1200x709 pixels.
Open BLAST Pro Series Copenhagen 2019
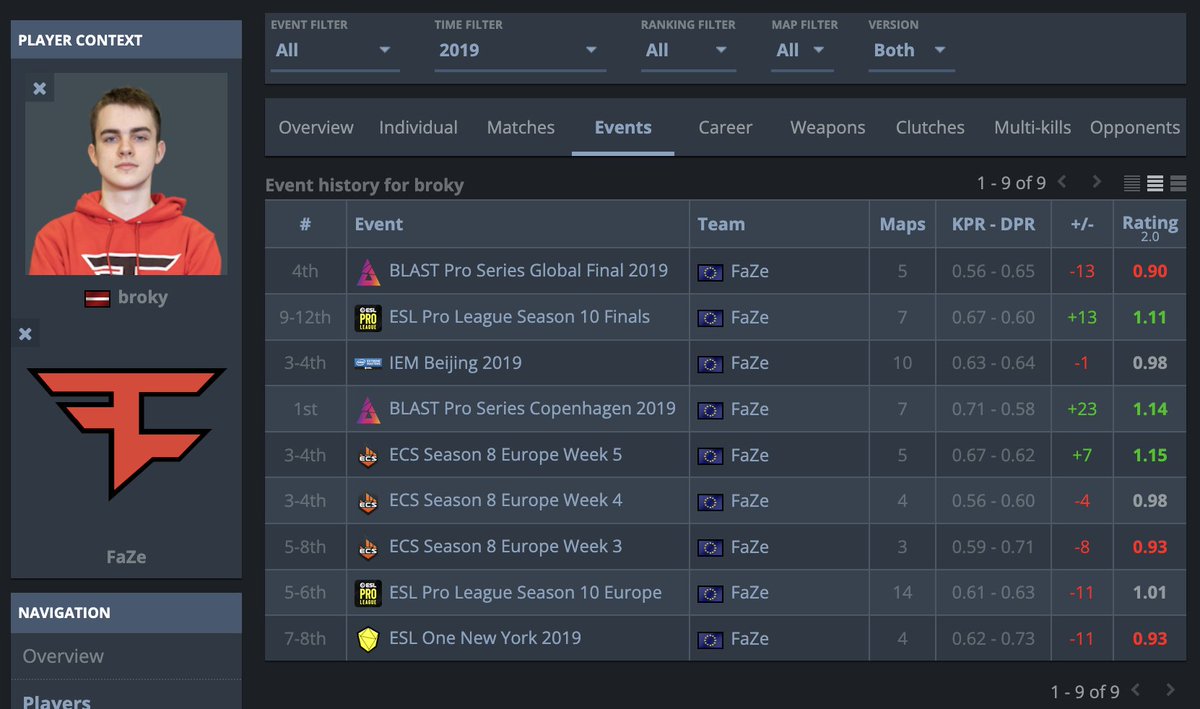click(532, 409)
